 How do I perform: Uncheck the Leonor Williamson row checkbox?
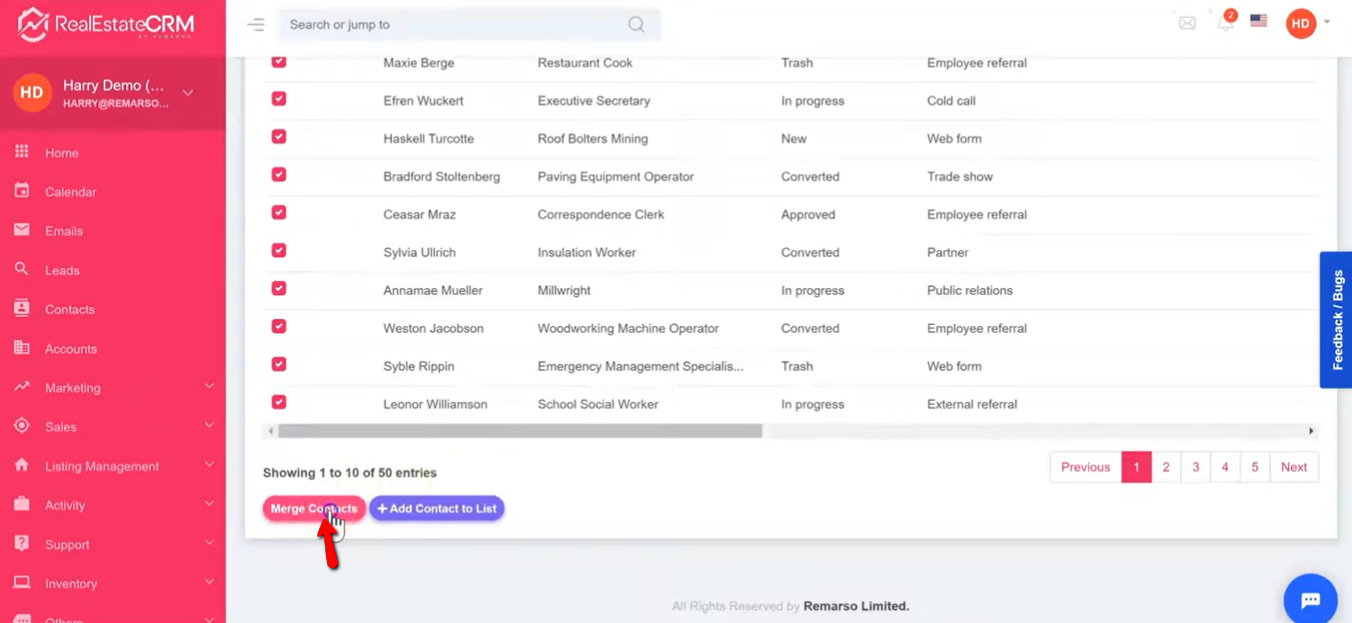click(x=279, y=403)
